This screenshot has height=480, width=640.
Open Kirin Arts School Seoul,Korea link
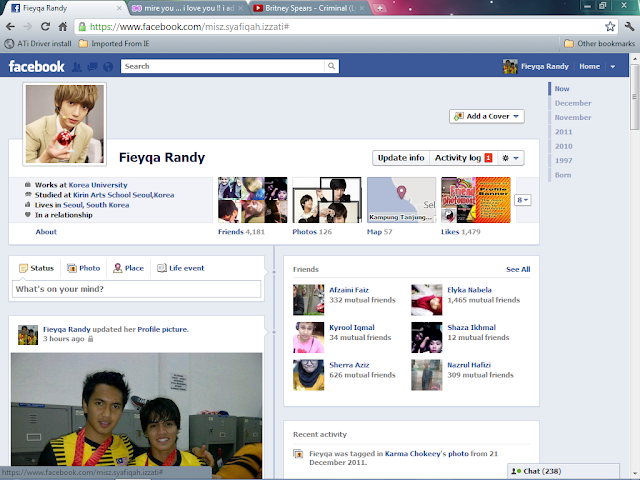(124, 195)
